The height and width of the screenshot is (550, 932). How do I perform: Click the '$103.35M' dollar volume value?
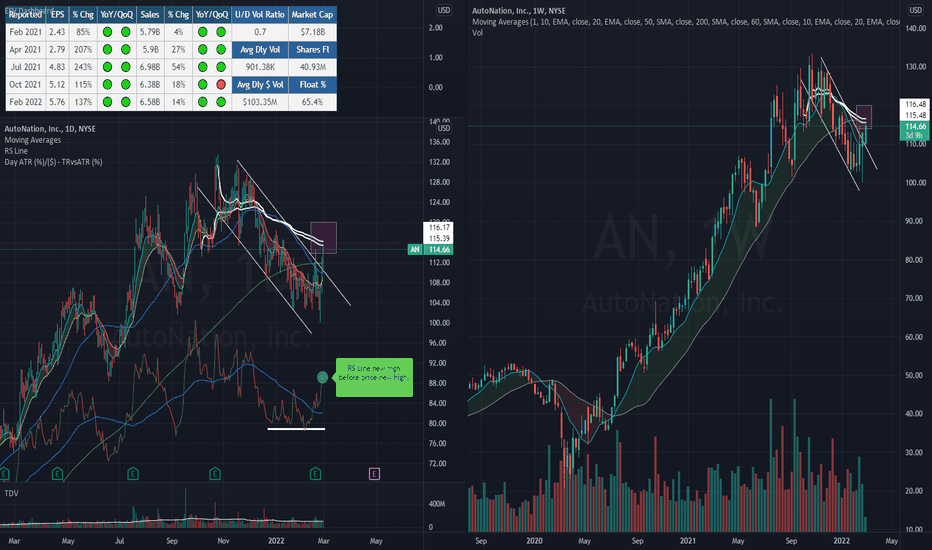260,102
